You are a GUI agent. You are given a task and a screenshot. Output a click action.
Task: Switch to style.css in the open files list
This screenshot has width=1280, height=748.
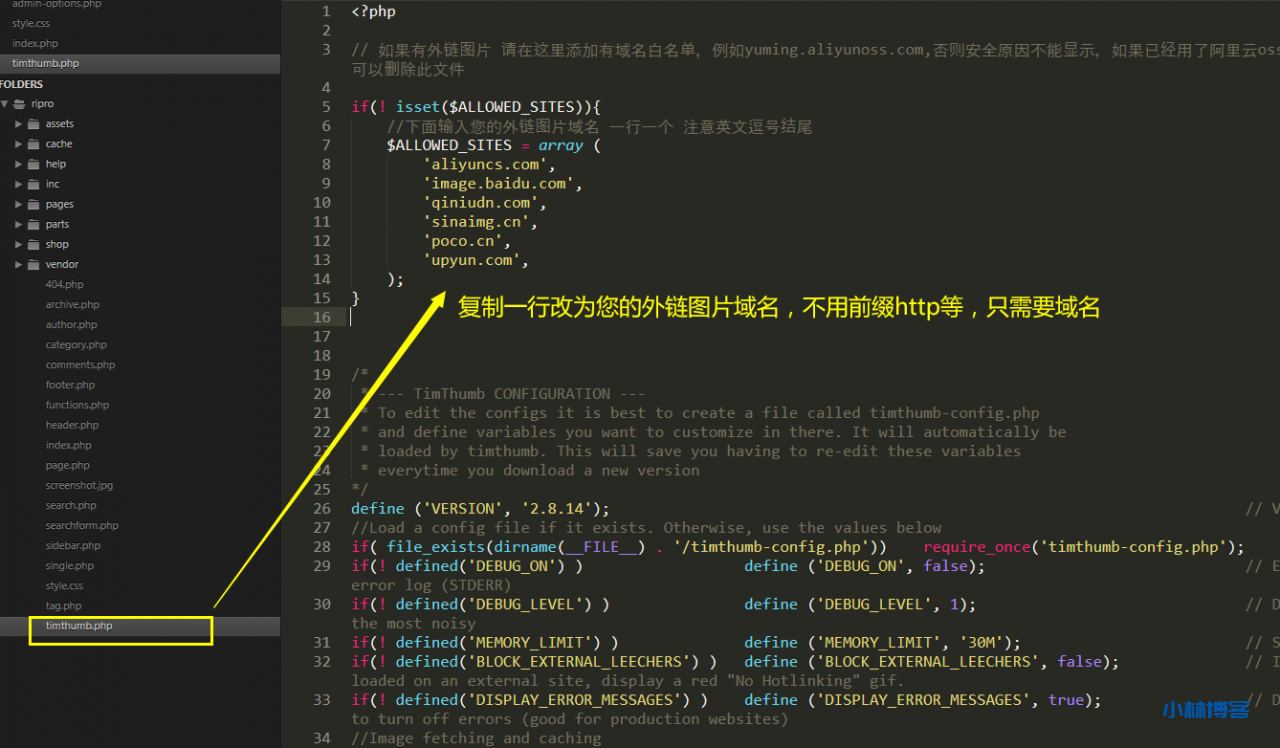coord(33,23)
